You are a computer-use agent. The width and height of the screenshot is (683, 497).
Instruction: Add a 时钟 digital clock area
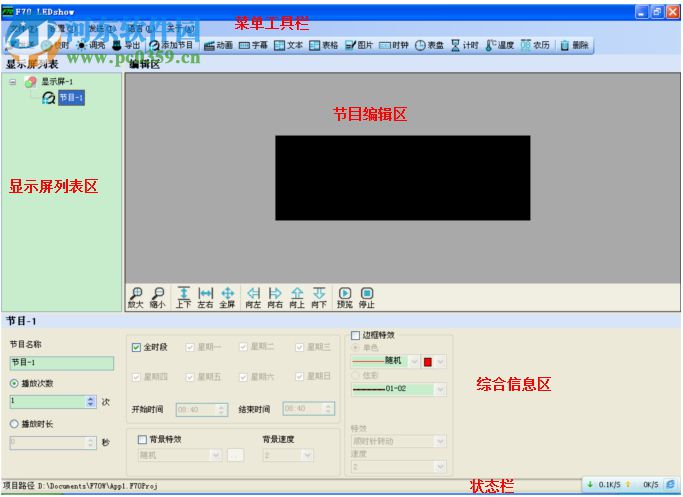[x=394, y=45]
